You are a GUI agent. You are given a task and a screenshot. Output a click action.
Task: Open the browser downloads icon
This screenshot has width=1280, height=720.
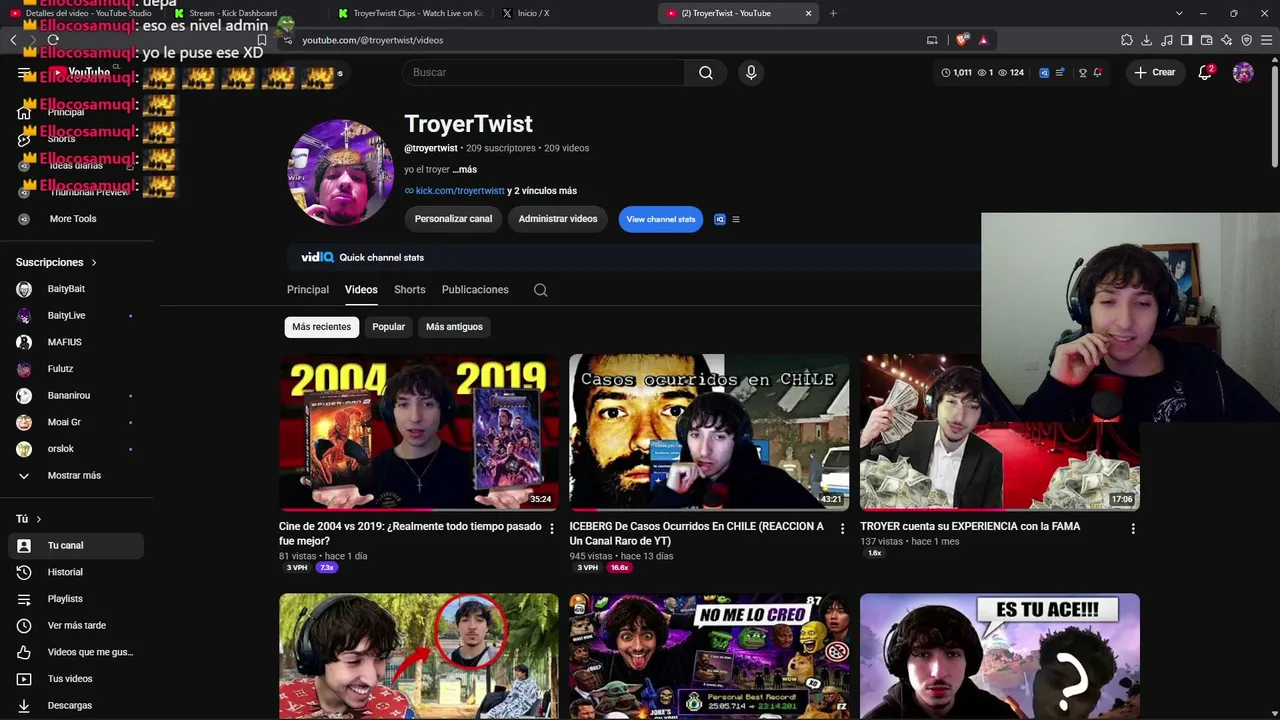1147,40
